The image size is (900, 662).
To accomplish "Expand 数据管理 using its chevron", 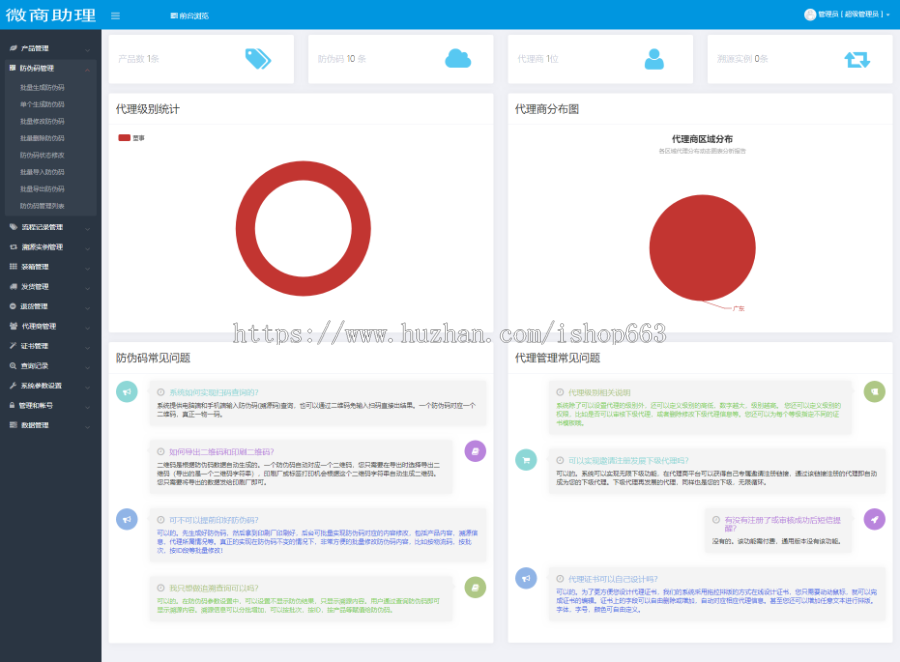I will coord(87,427).
